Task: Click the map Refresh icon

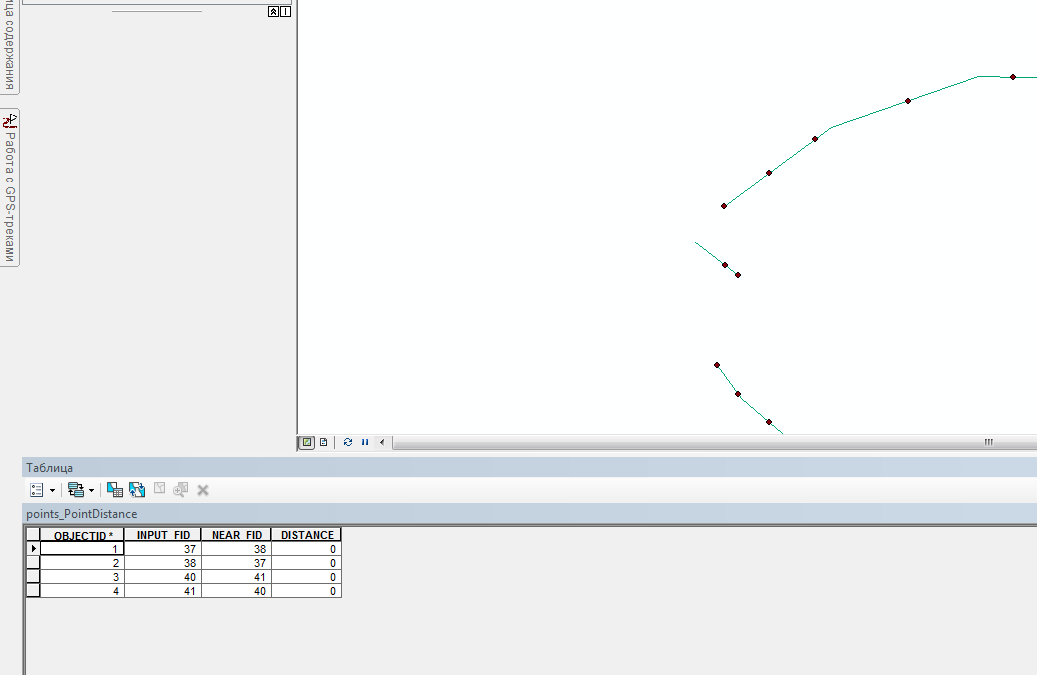Action: pyautogui.click(x=348, y=442)
